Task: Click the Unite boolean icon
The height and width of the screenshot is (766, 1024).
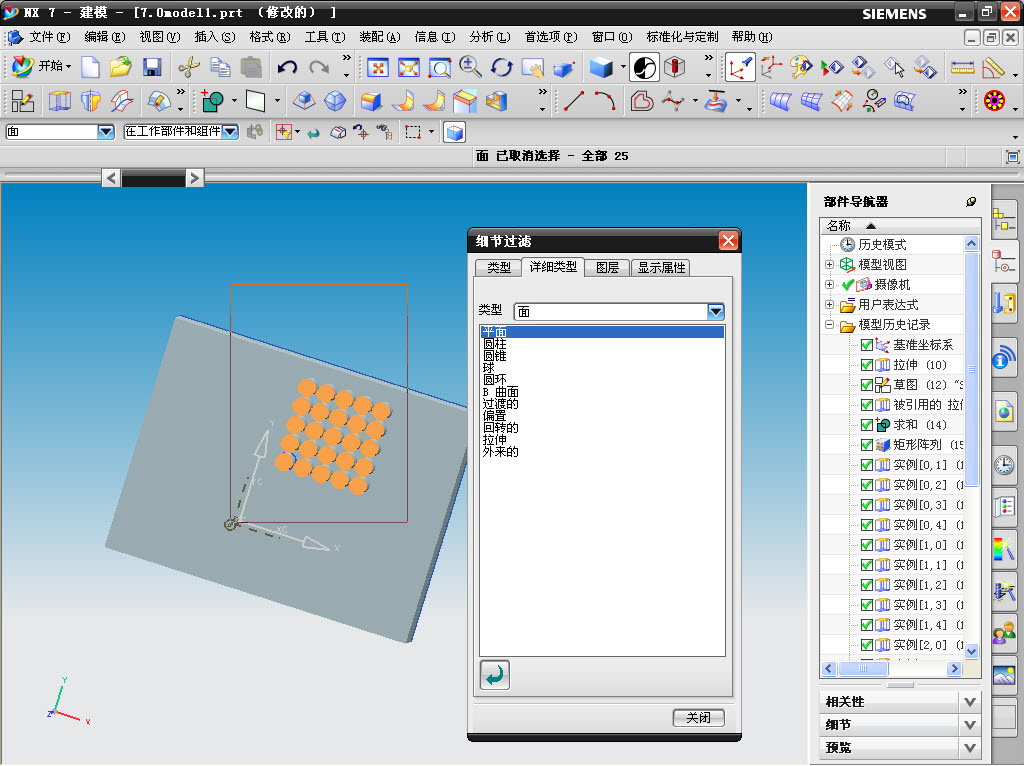Action: [x=212, y=101]
